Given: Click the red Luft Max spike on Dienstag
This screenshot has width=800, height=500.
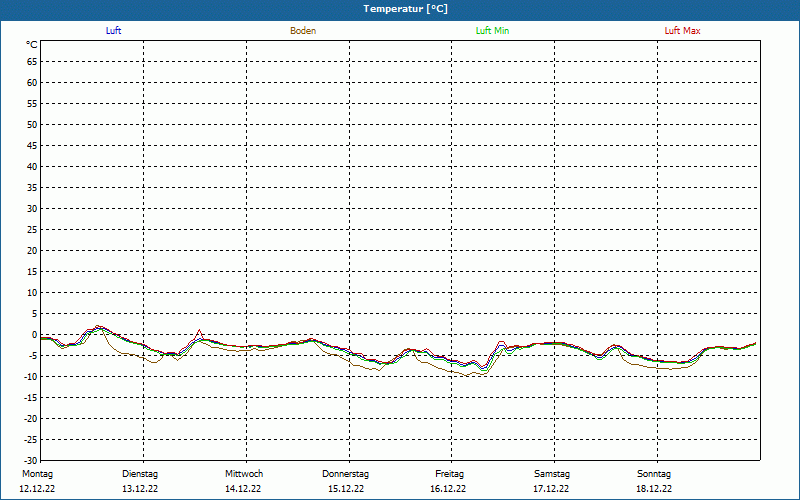Looking at the screenshot, I should click(x=199, y=333).
